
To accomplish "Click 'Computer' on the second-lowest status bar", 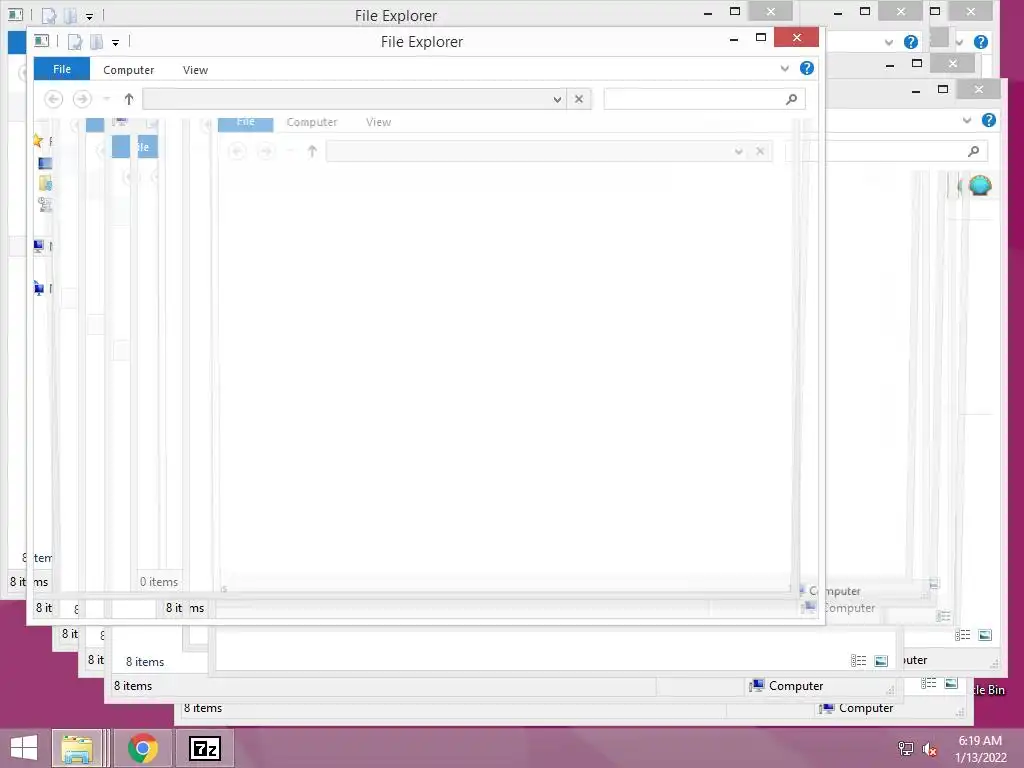I will (796, 686).
